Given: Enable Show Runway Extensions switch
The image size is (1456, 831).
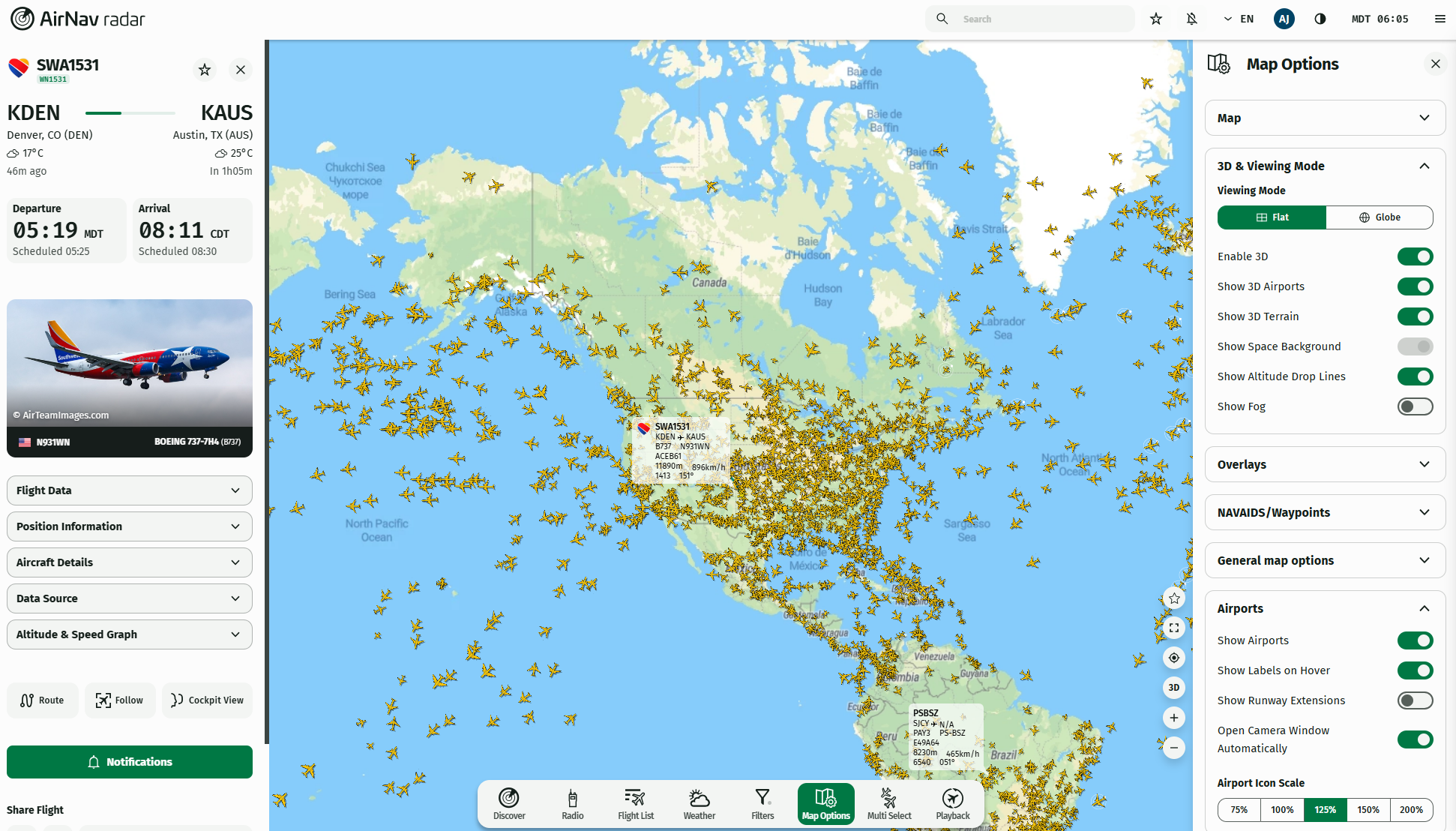Looking at the screenshot, I should pyautogui.click(x=1415, y=700).
